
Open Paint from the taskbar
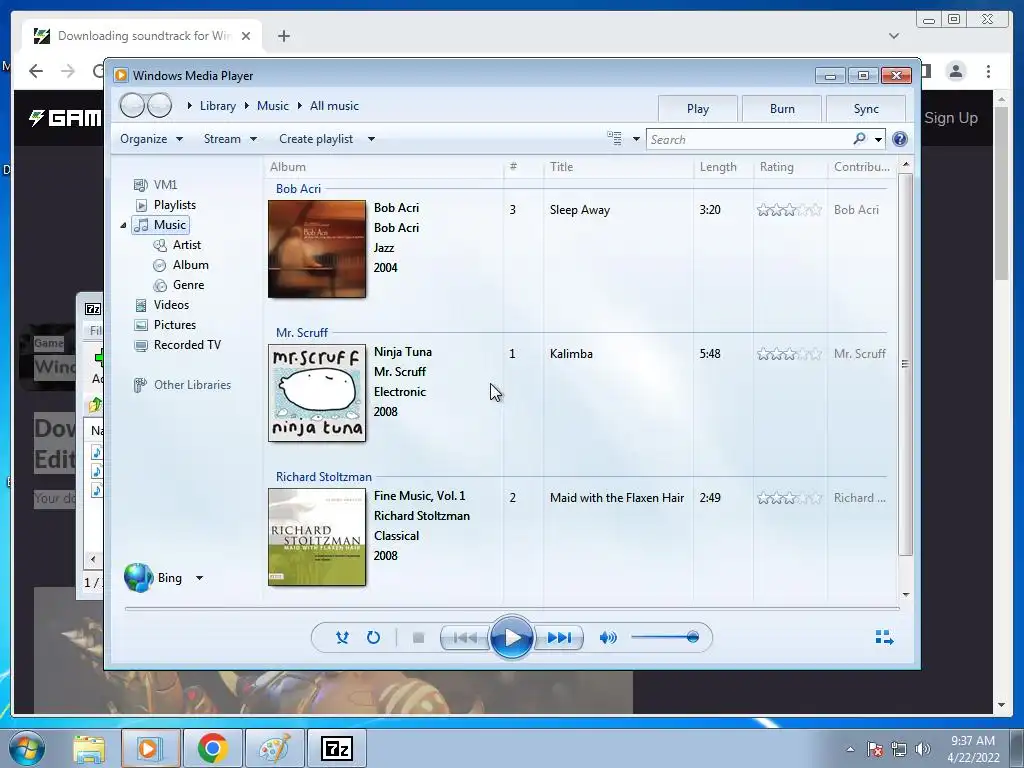(x=274, y=748)
